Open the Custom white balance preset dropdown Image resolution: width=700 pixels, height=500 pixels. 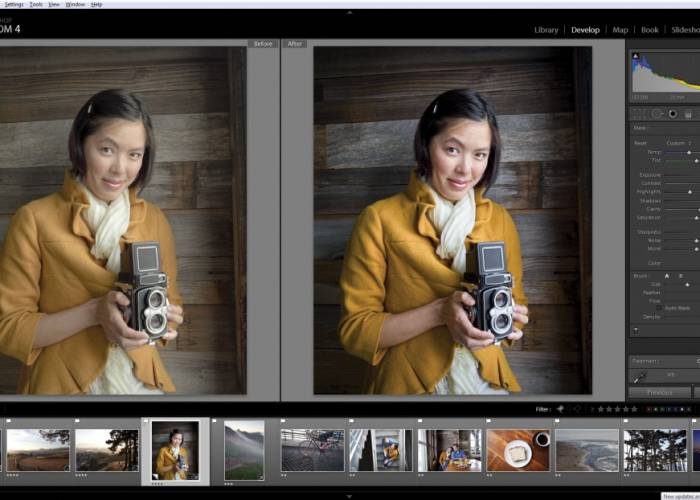(679, 143)
